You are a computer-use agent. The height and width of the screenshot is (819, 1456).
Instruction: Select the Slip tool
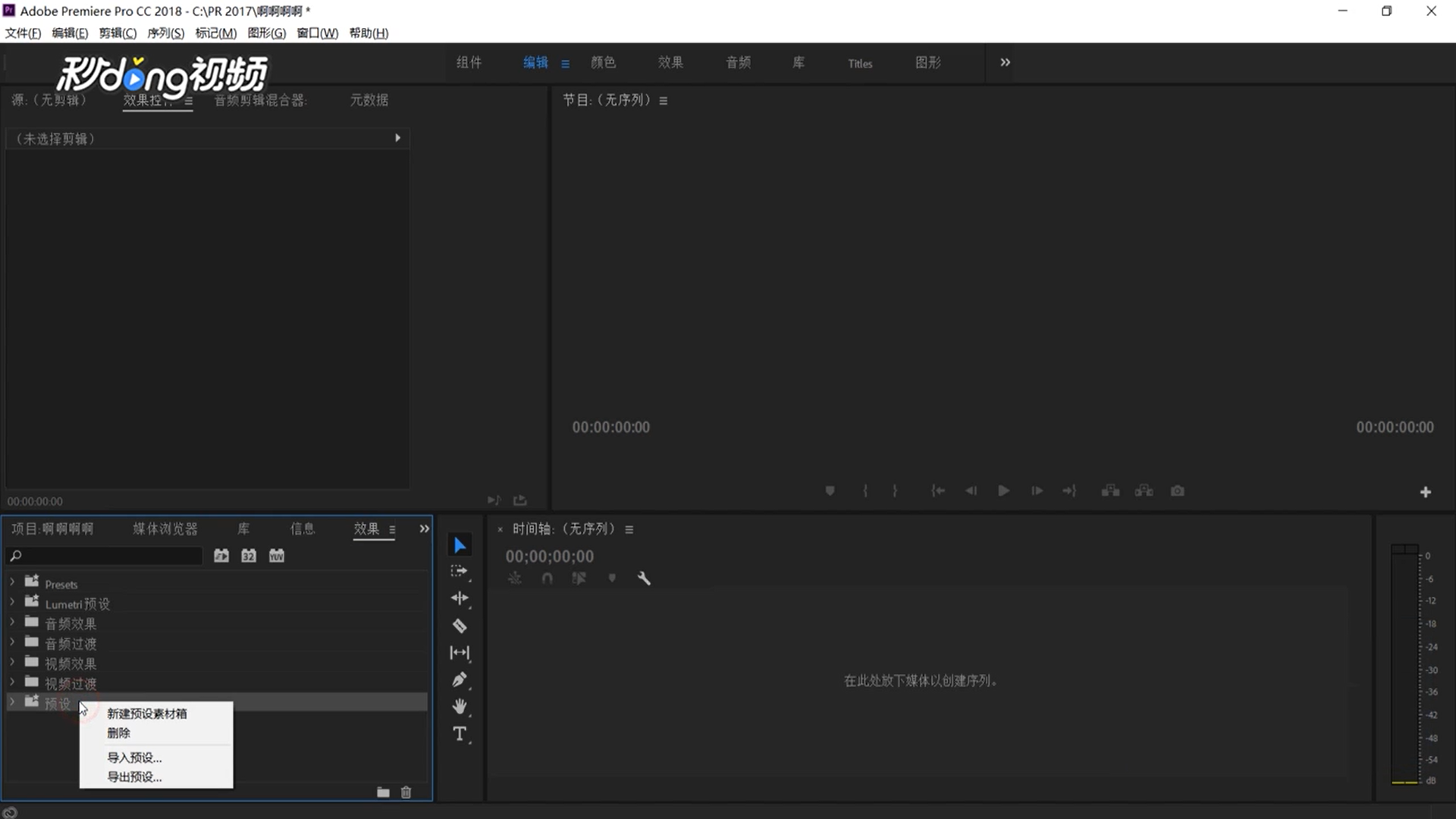pos(460,652)
